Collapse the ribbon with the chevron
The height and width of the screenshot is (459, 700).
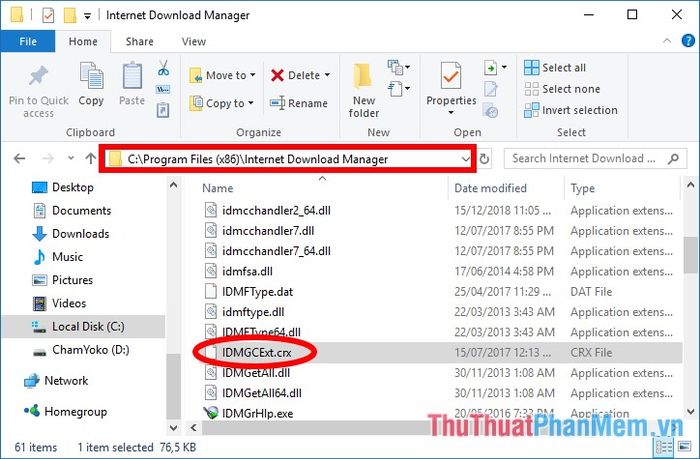pyautogui.click(x=667, y=41)
